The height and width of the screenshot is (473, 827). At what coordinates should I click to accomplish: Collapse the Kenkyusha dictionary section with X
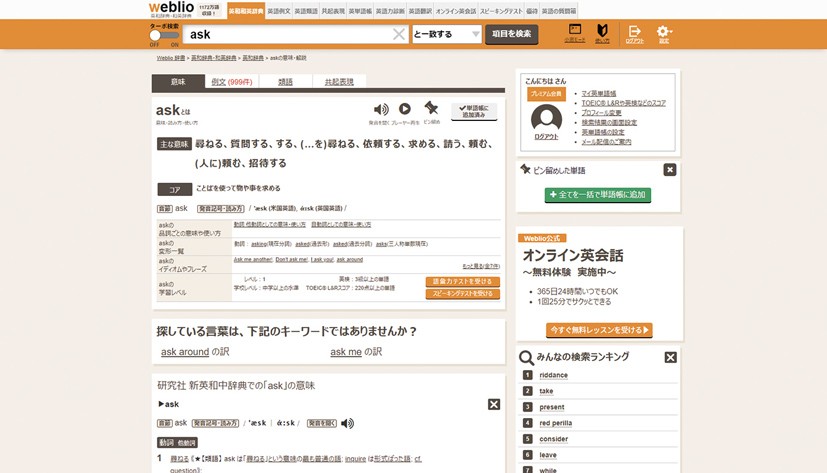(493, 404)
